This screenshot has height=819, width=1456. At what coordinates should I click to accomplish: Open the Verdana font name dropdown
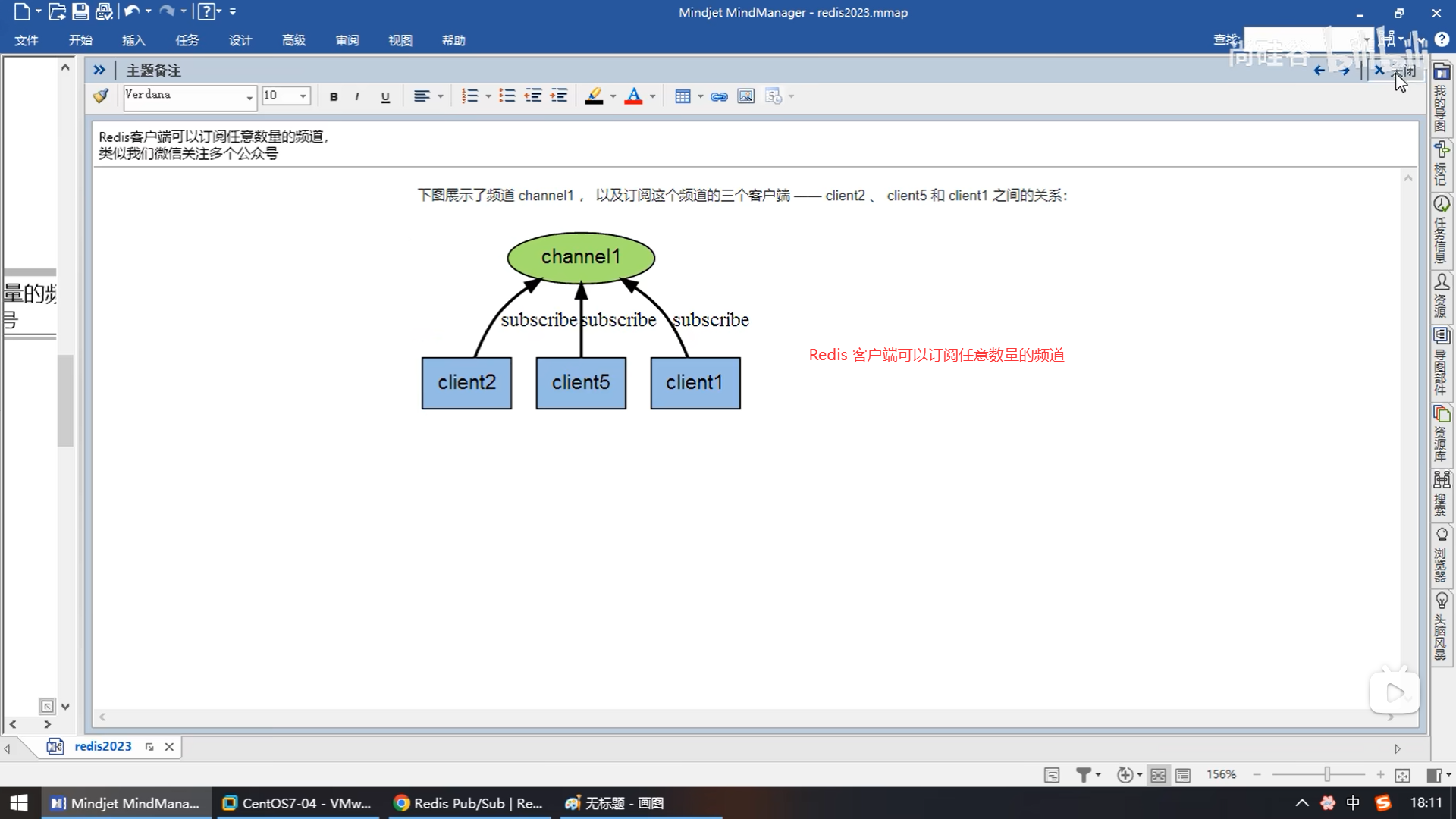click(x=249, y=97)
